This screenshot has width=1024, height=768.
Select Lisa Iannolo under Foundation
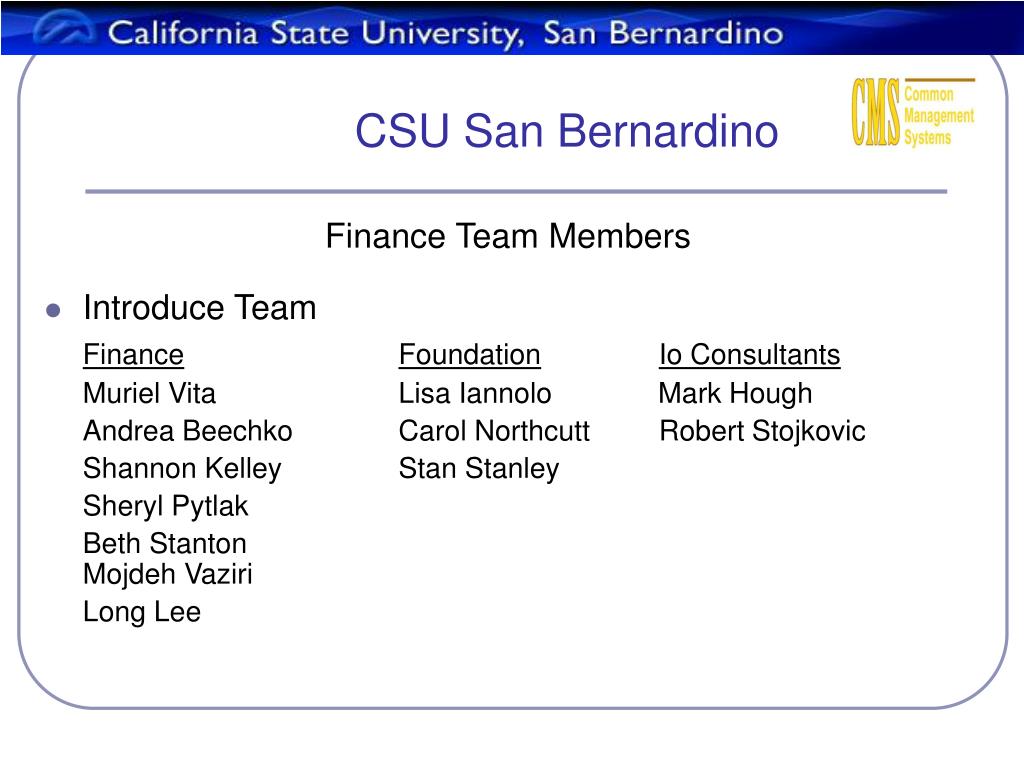click(x=475, y=393)
